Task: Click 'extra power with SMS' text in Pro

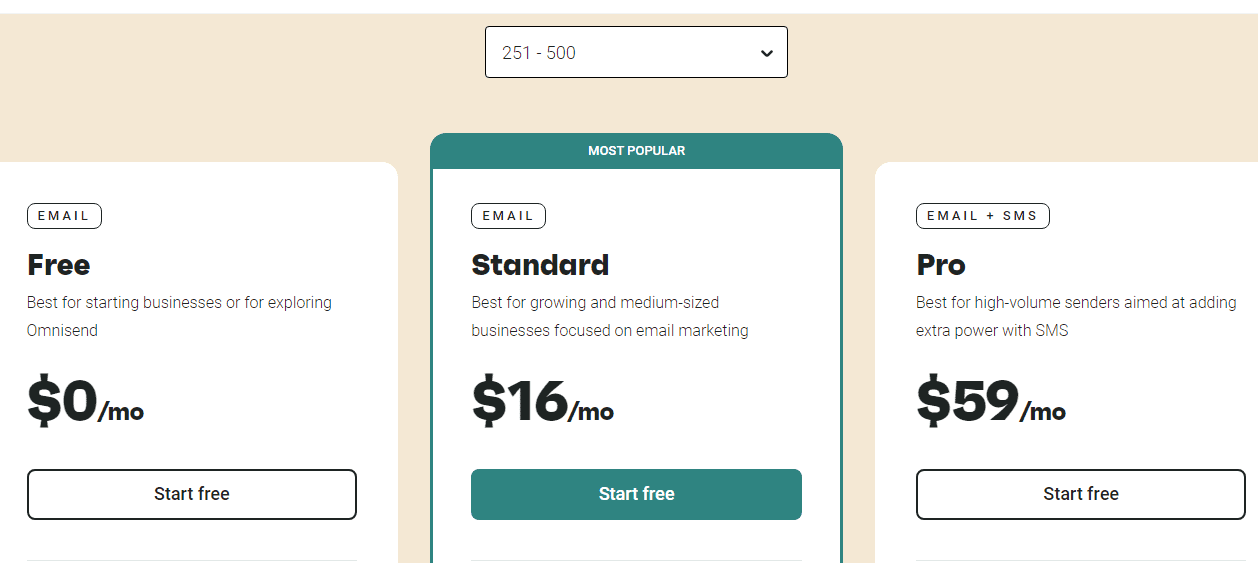Action: [992, 330]
